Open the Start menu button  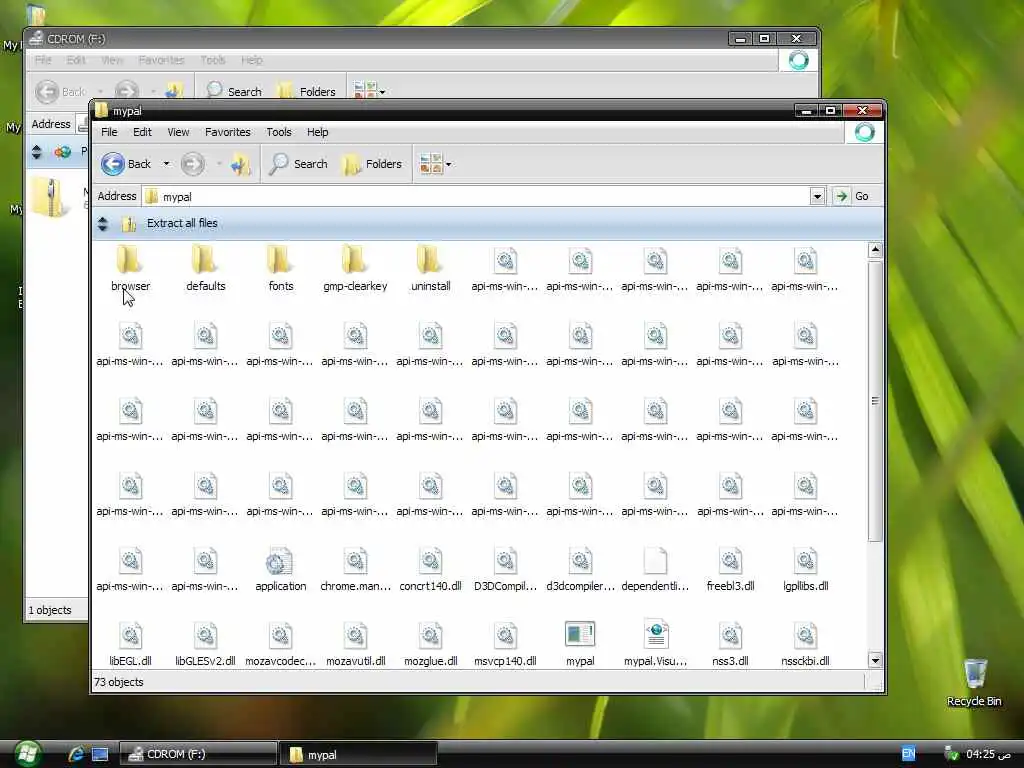pos(27,754)
